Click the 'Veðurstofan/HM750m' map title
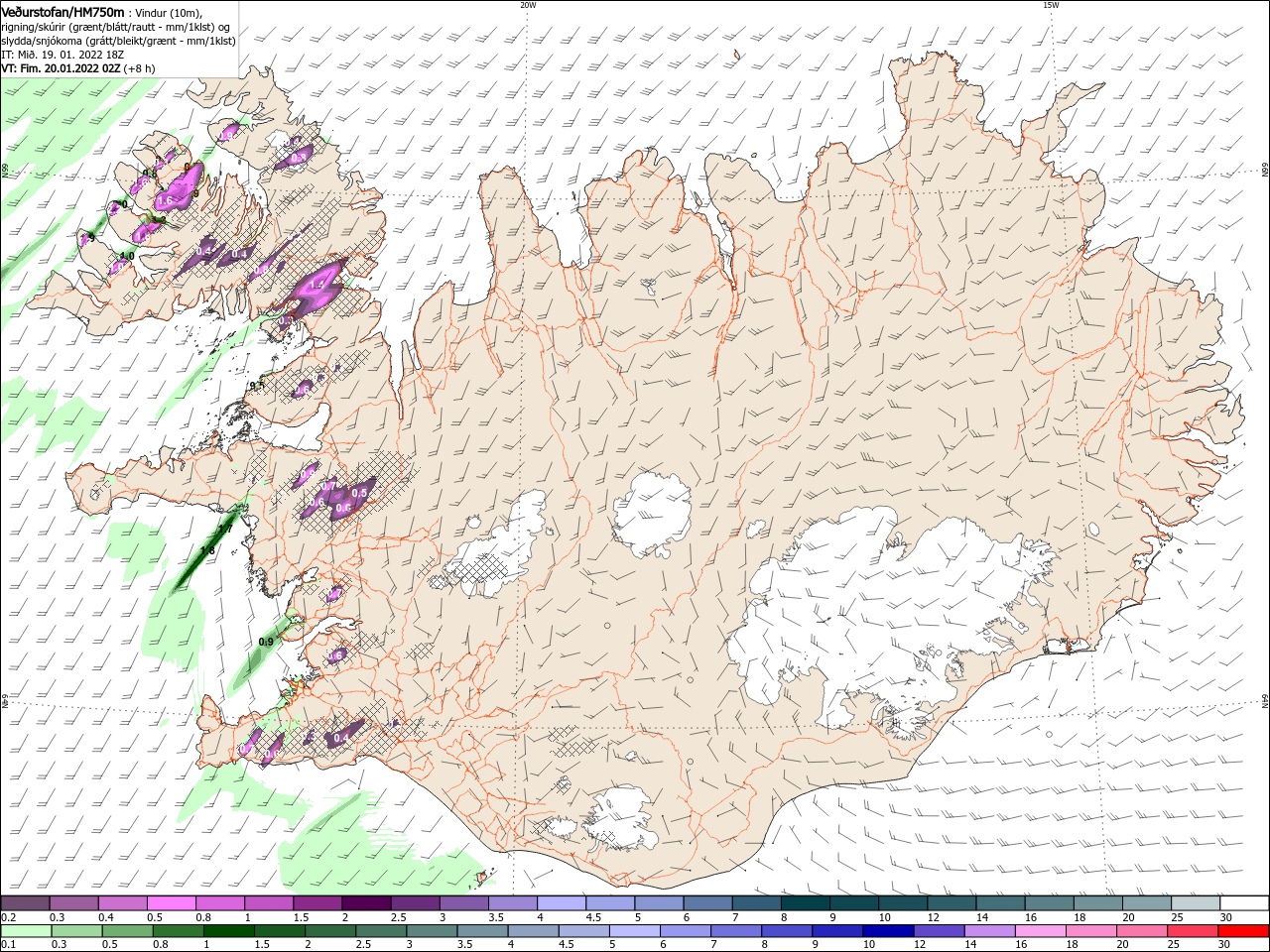The height and width of the screenshot is (952, 1270). (x=63, y=11)
